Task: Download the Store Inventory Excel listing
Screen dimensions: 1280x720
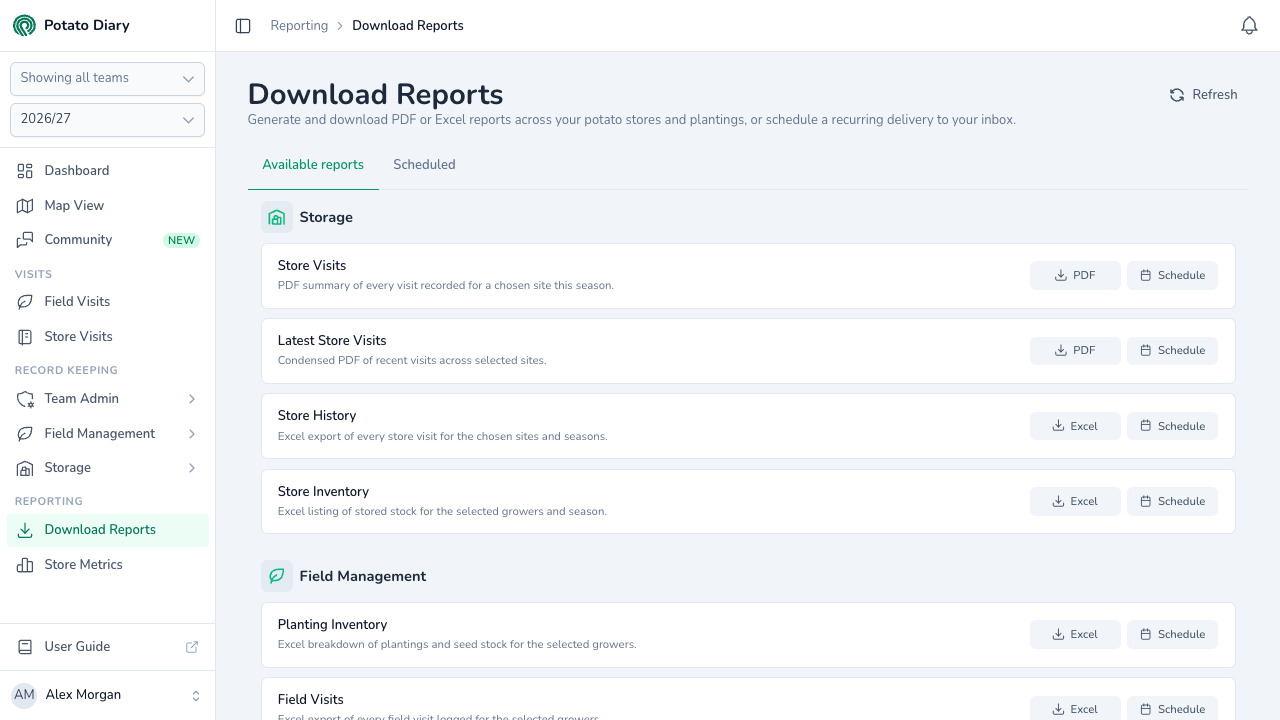Action: click(x=1075, y=502)
